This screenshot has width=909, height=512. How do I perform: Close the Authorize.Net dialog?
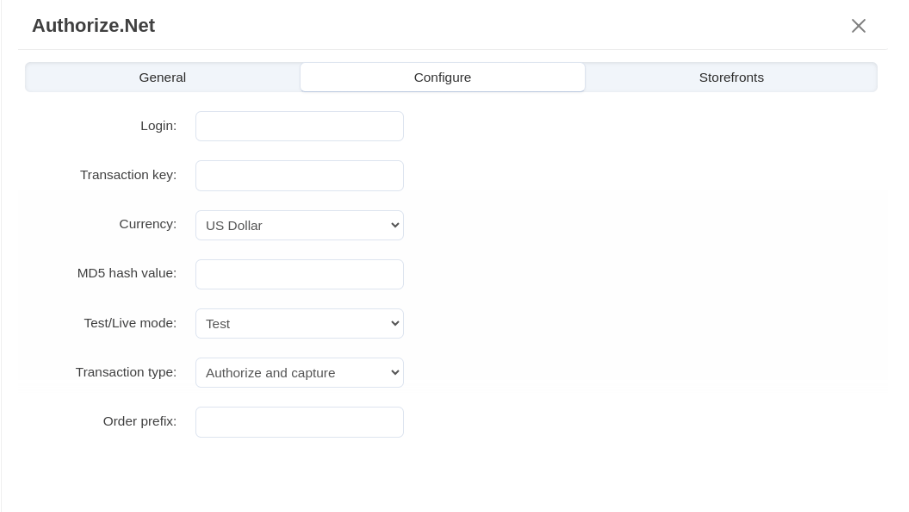click(x=858, y=26)
